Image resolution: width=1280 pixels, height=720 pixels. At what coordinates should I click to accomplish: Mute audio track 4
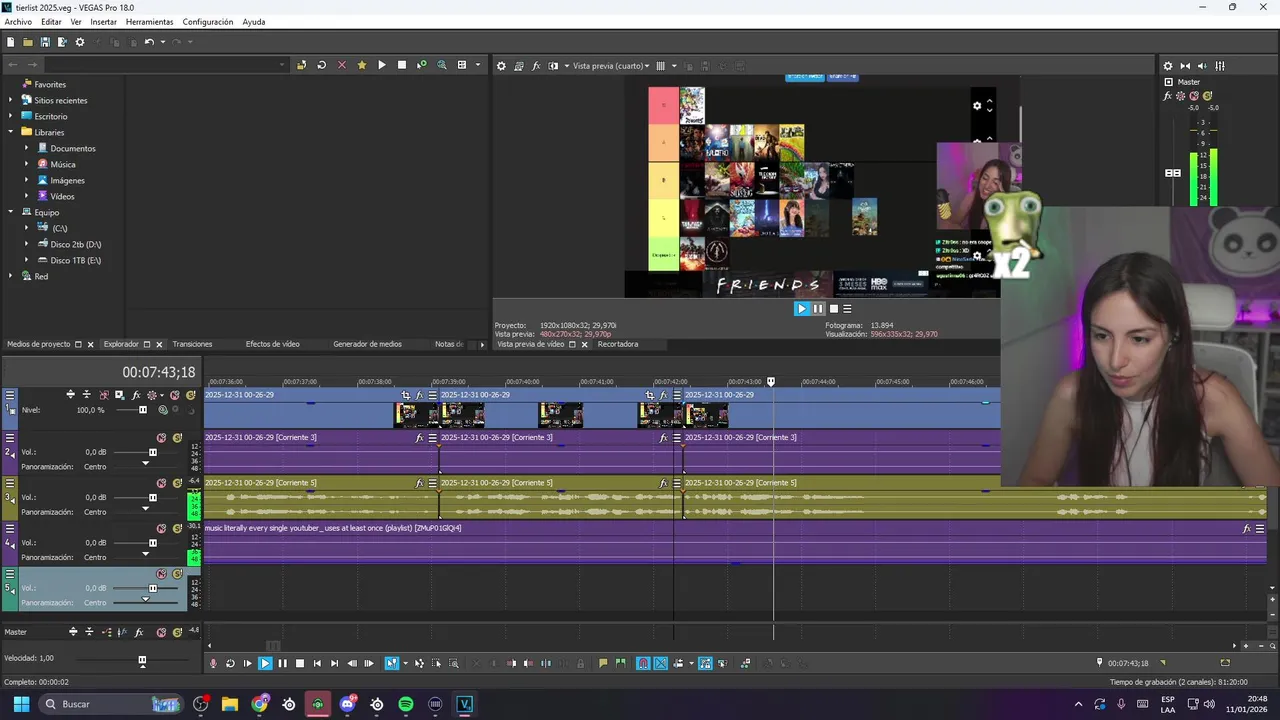click(161, 528)
